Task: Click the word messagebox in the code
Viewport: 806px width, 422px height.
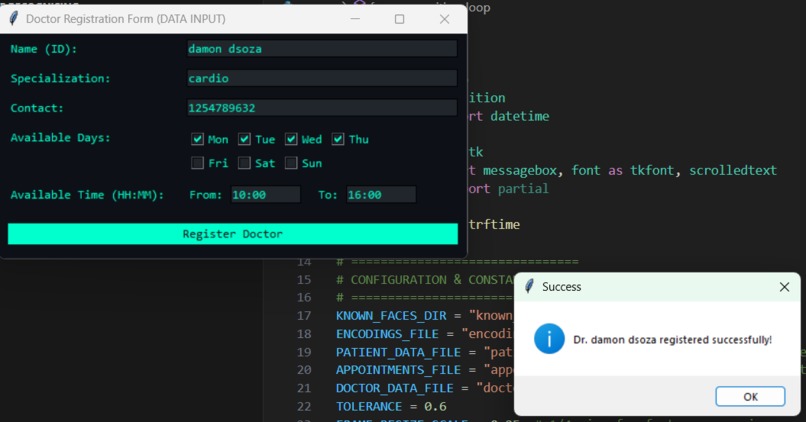Action: tap(520, 170)
